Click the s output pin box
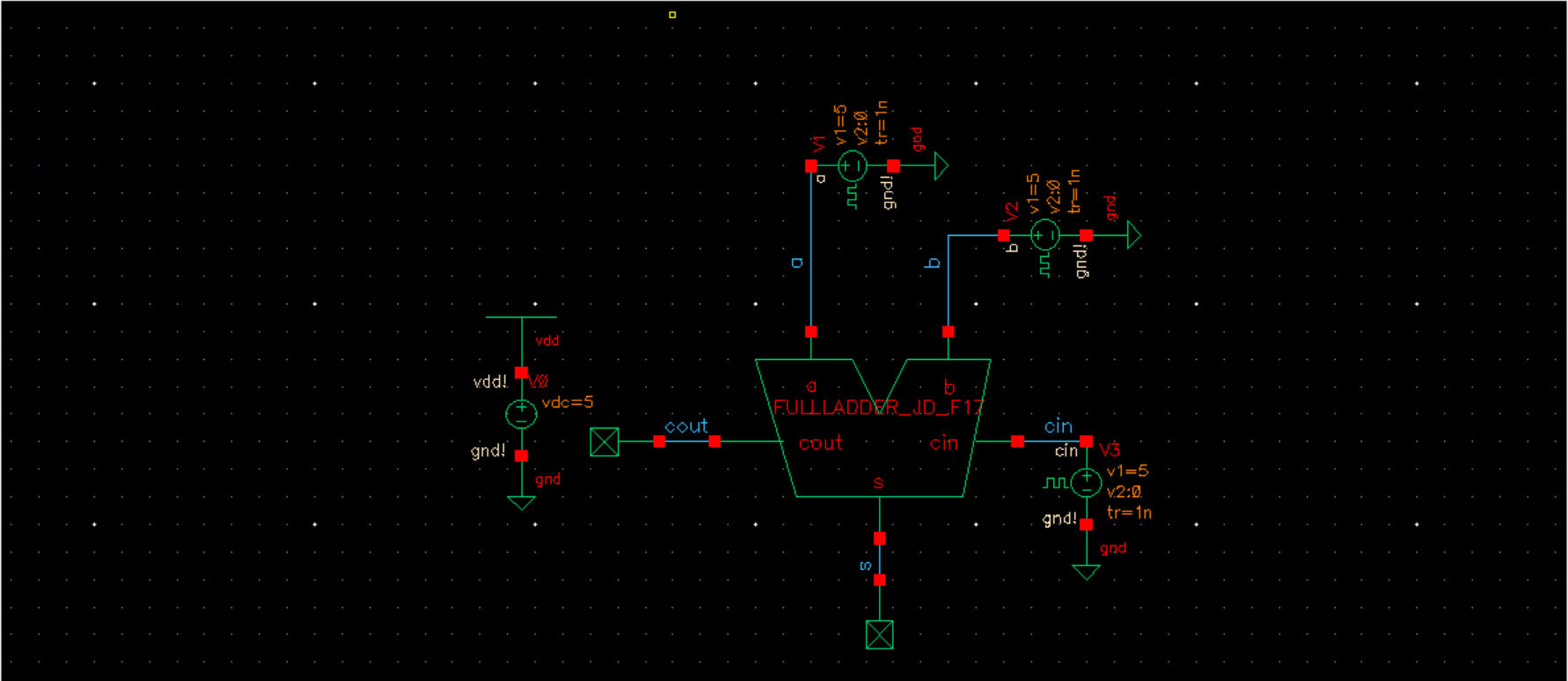 pos(880,634)
